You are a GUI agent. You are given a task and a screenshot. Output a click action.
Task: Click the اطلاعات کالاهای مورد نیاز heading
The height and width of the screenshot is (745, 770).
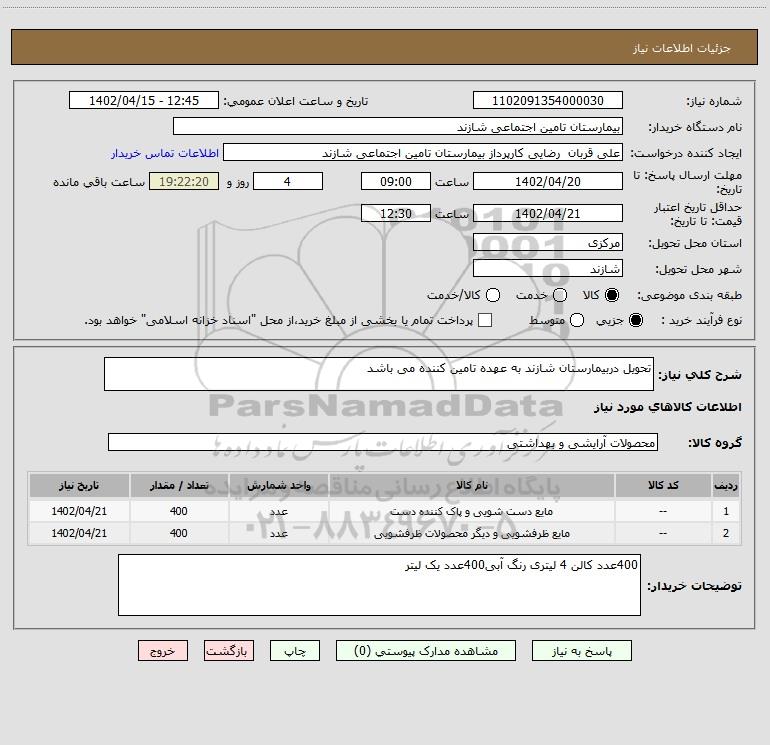(x=668, y=407)
